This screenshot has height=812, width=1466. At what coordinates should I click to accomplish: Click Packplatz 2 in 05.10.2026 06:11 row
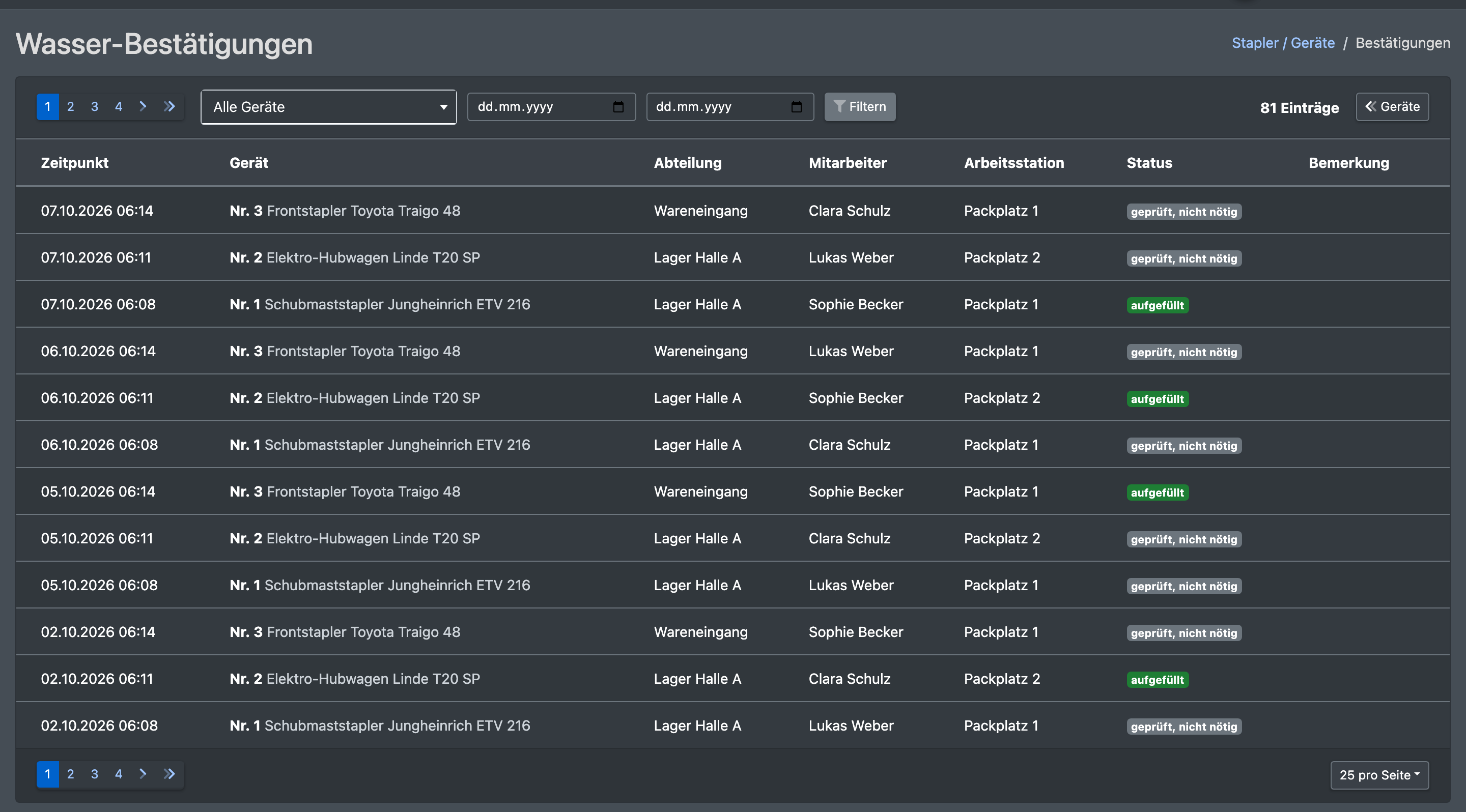click(x=1002, y=538)
